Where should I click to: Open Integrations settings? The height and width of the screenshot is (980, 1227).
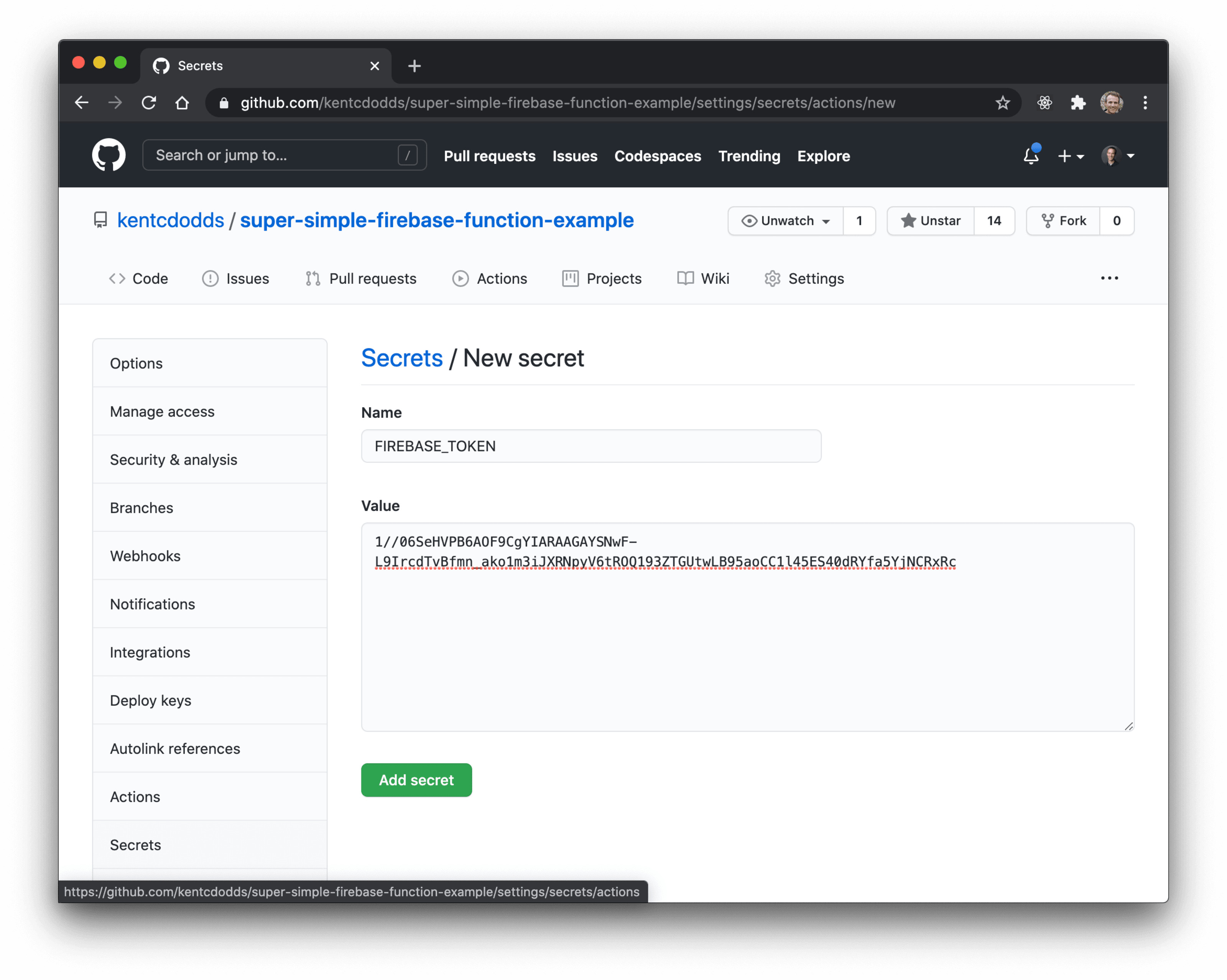(210, 652)
